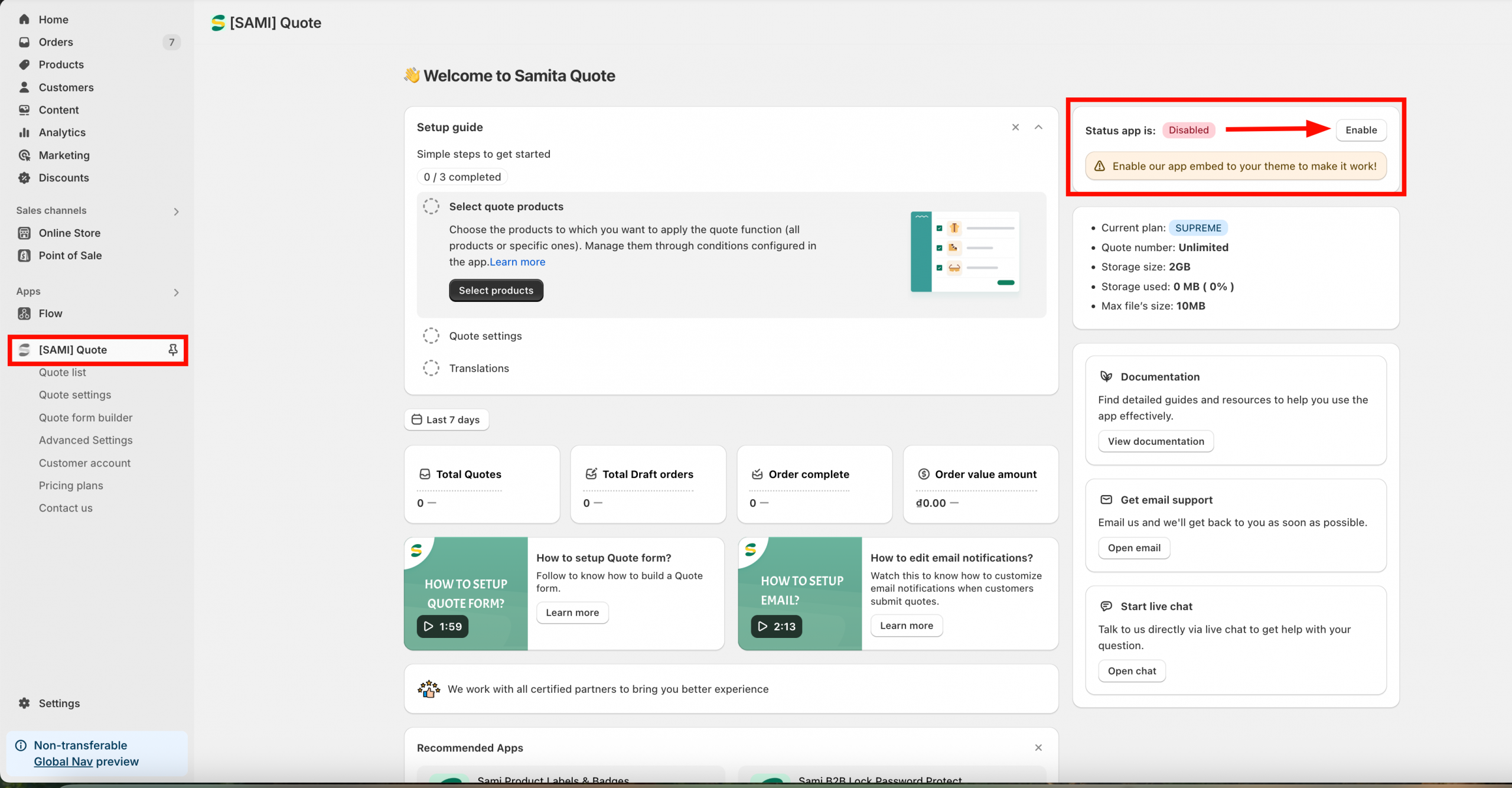Click the select products illustration image

964,252
